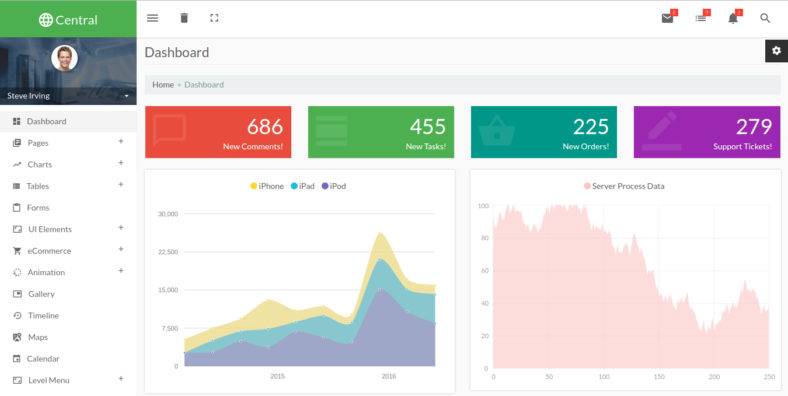The width and height of the screenshot is (788, 396).
Task: Click the Charts line icon in sidebar
Action: coord(17,164)
